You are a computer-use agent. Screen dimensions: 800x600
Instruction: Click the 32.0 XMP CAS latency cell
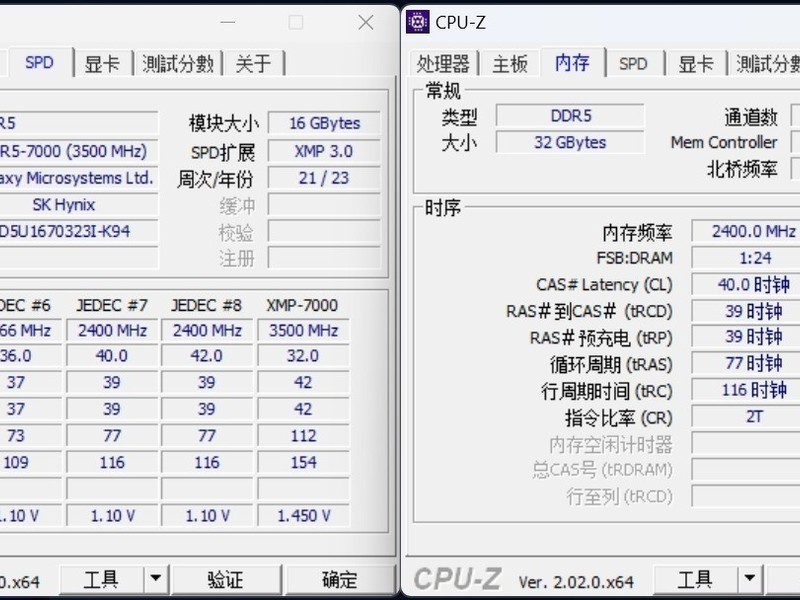pos(304,356)
